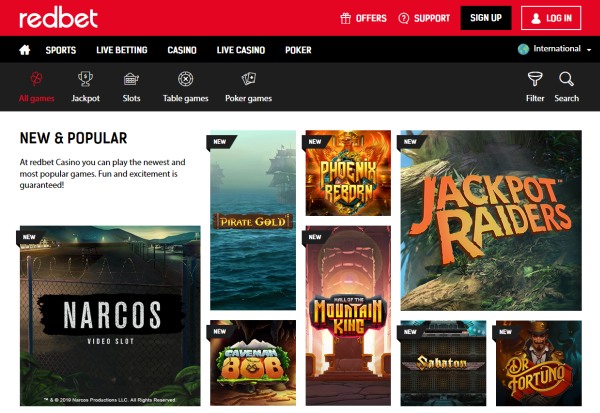
Task: Click the redbet logo
Action: click(x=59, y=17)
